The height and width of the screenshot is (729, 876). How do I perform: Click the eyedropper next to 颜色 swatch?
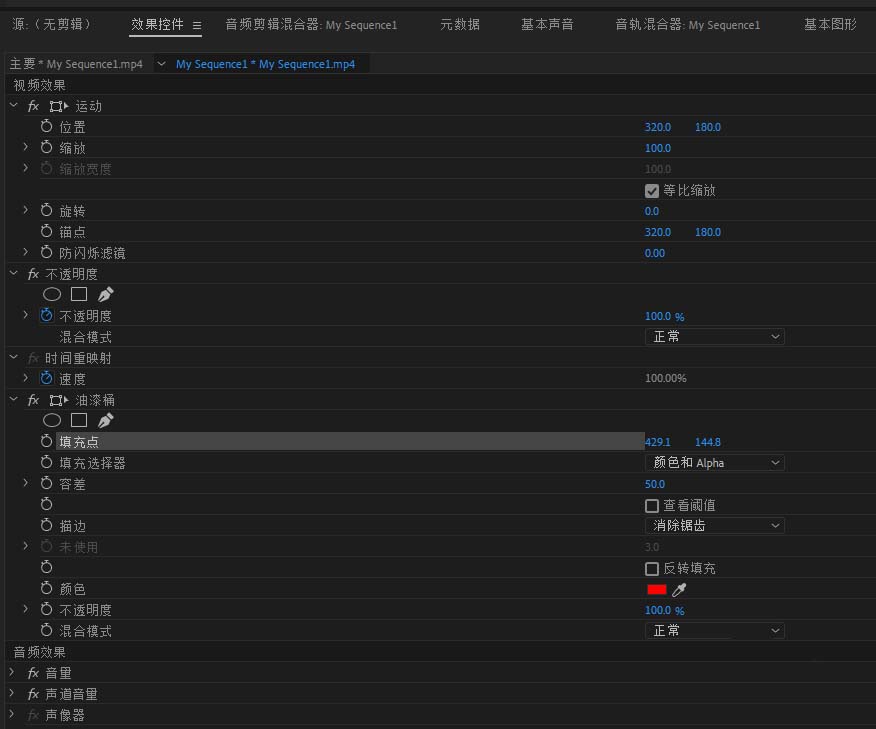pyautogui.click(x=679, y=590)
